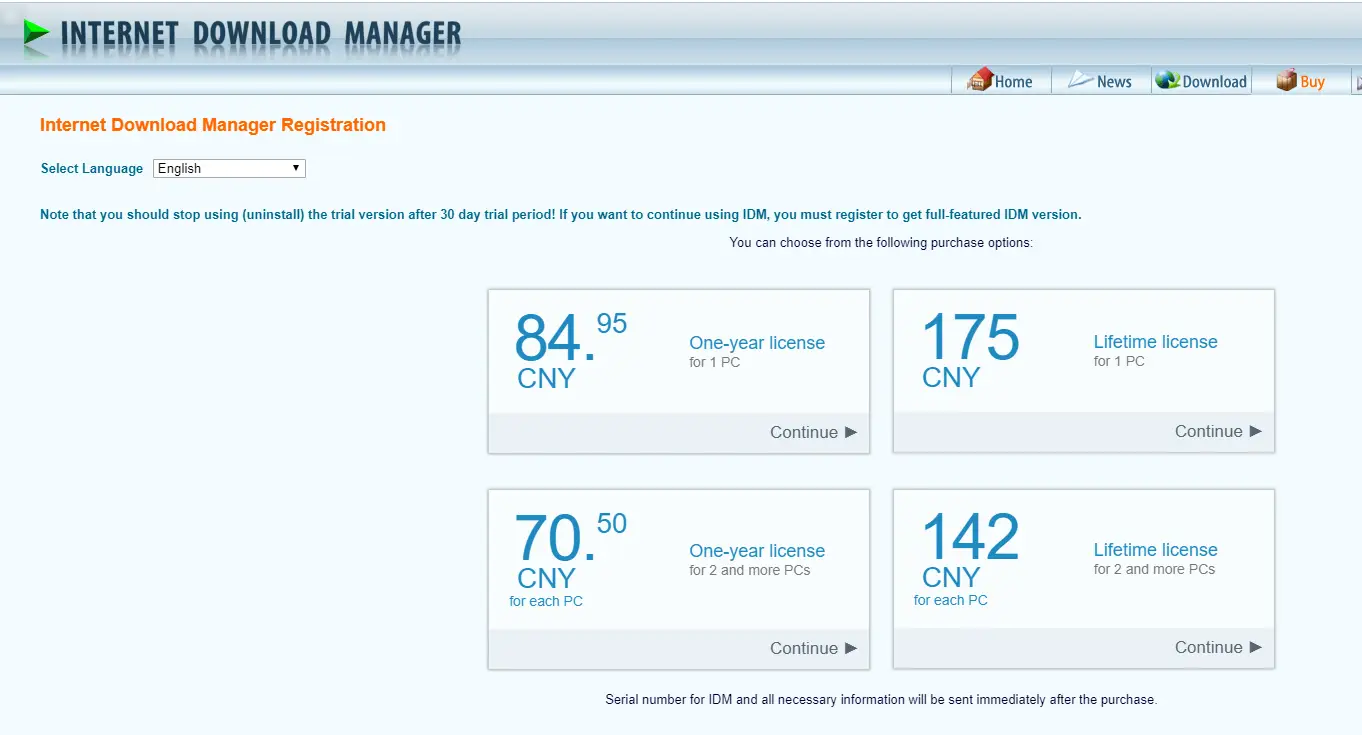Go to the Home page
The image size is (1362, 735).
click(1000, 81)
